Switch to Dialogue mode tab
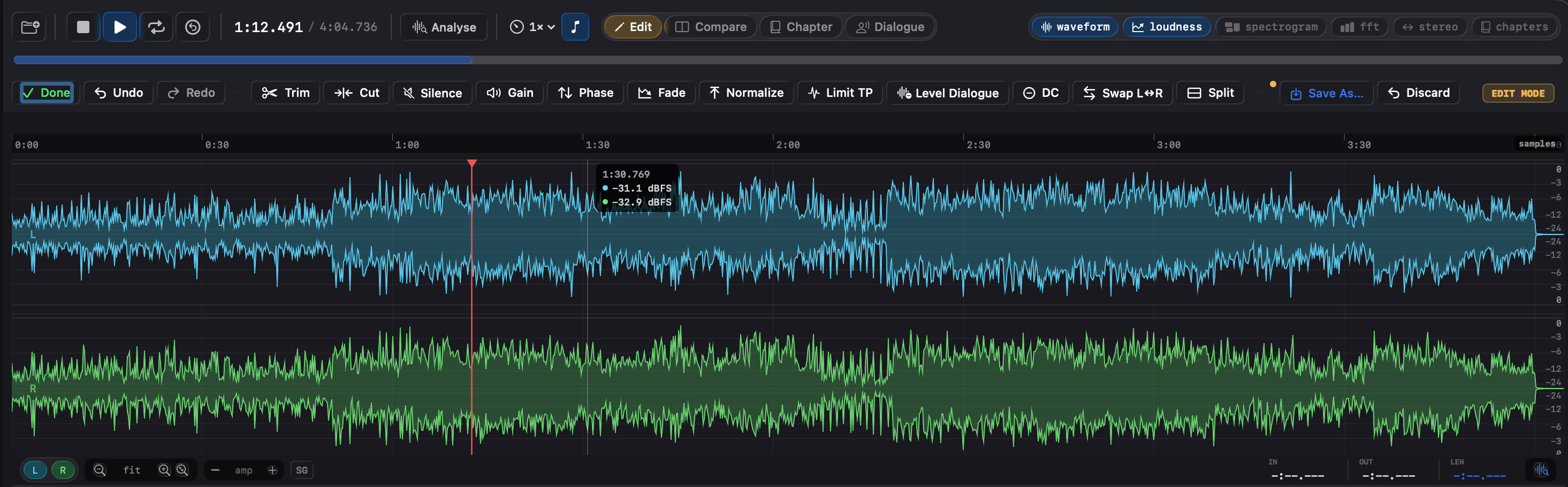The width and height of the screenshot is (1568, 487). (x=890, y=27)
